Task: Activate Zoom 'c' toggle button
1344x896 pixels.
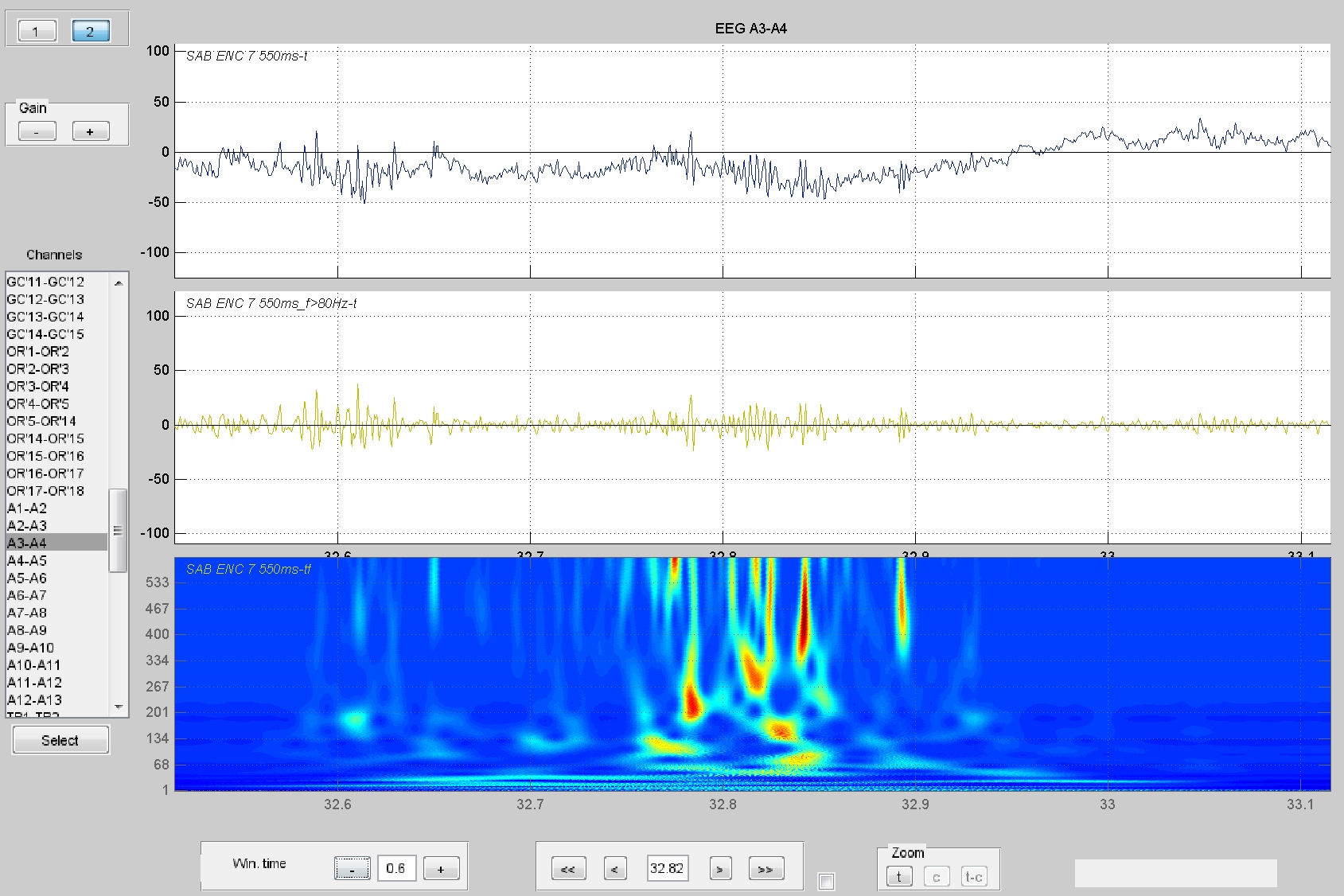Action: pos(937,877)
